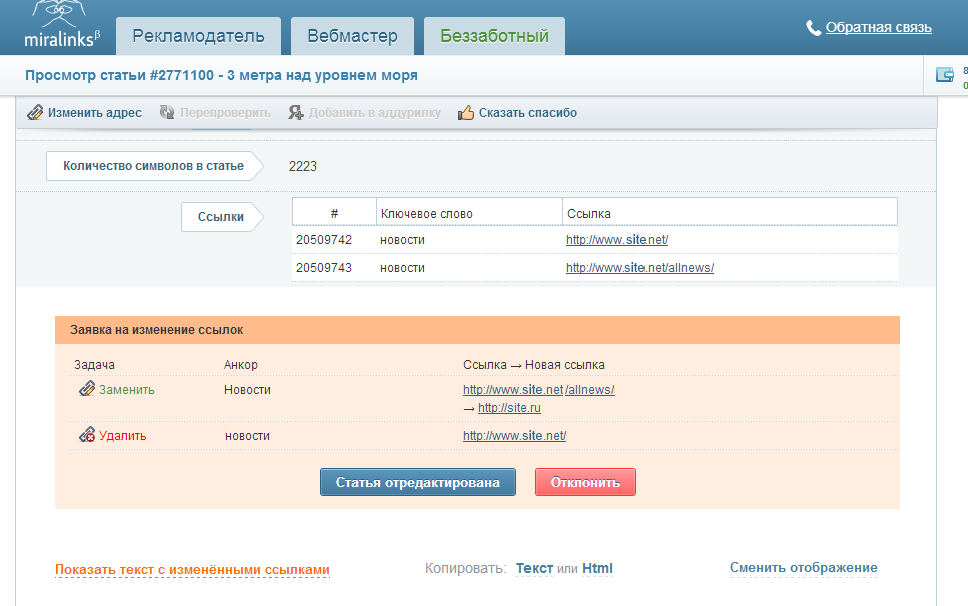The width and height of the screenshot is (968, 606).
Task: Open the Обратная связь link
Action: [878, 28]
